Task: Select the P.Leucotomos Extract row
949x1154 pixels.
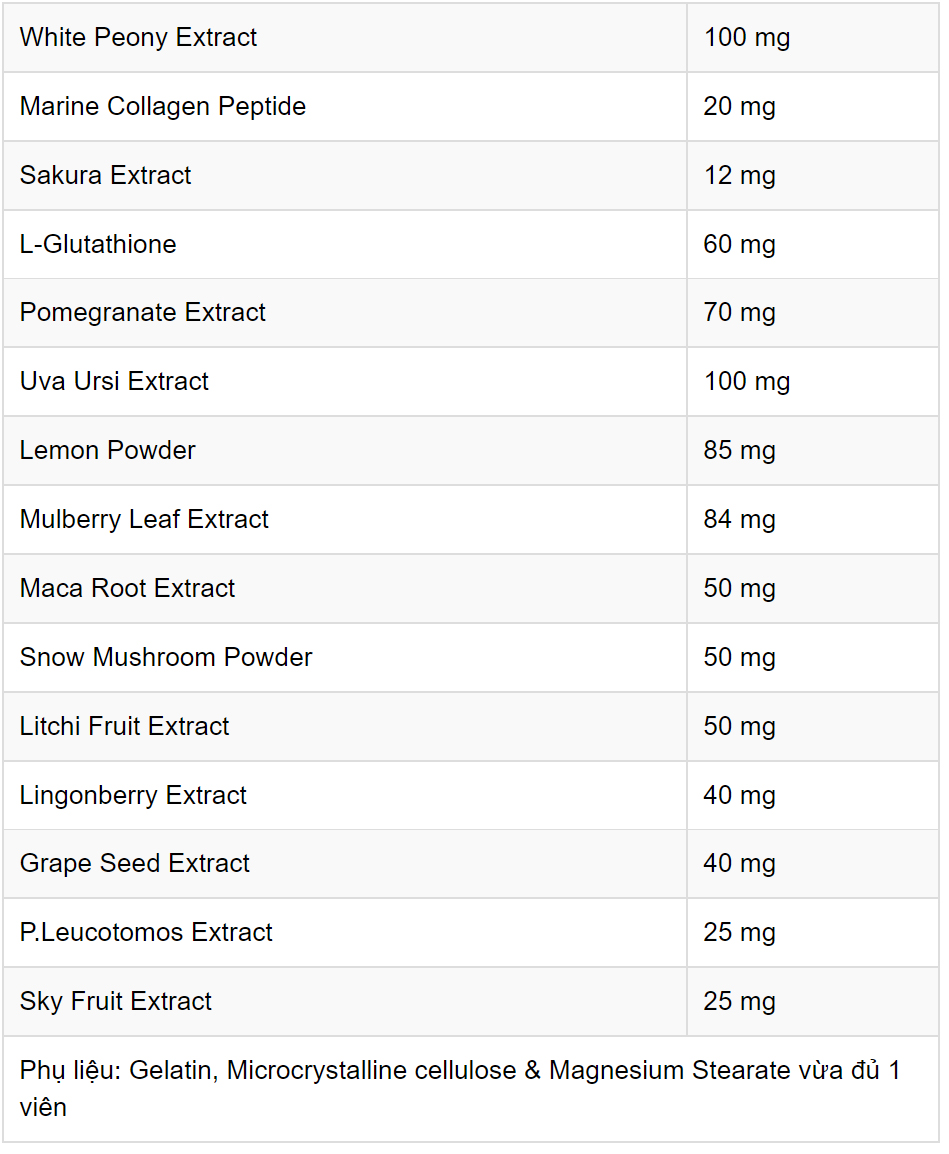Action: 470,932
